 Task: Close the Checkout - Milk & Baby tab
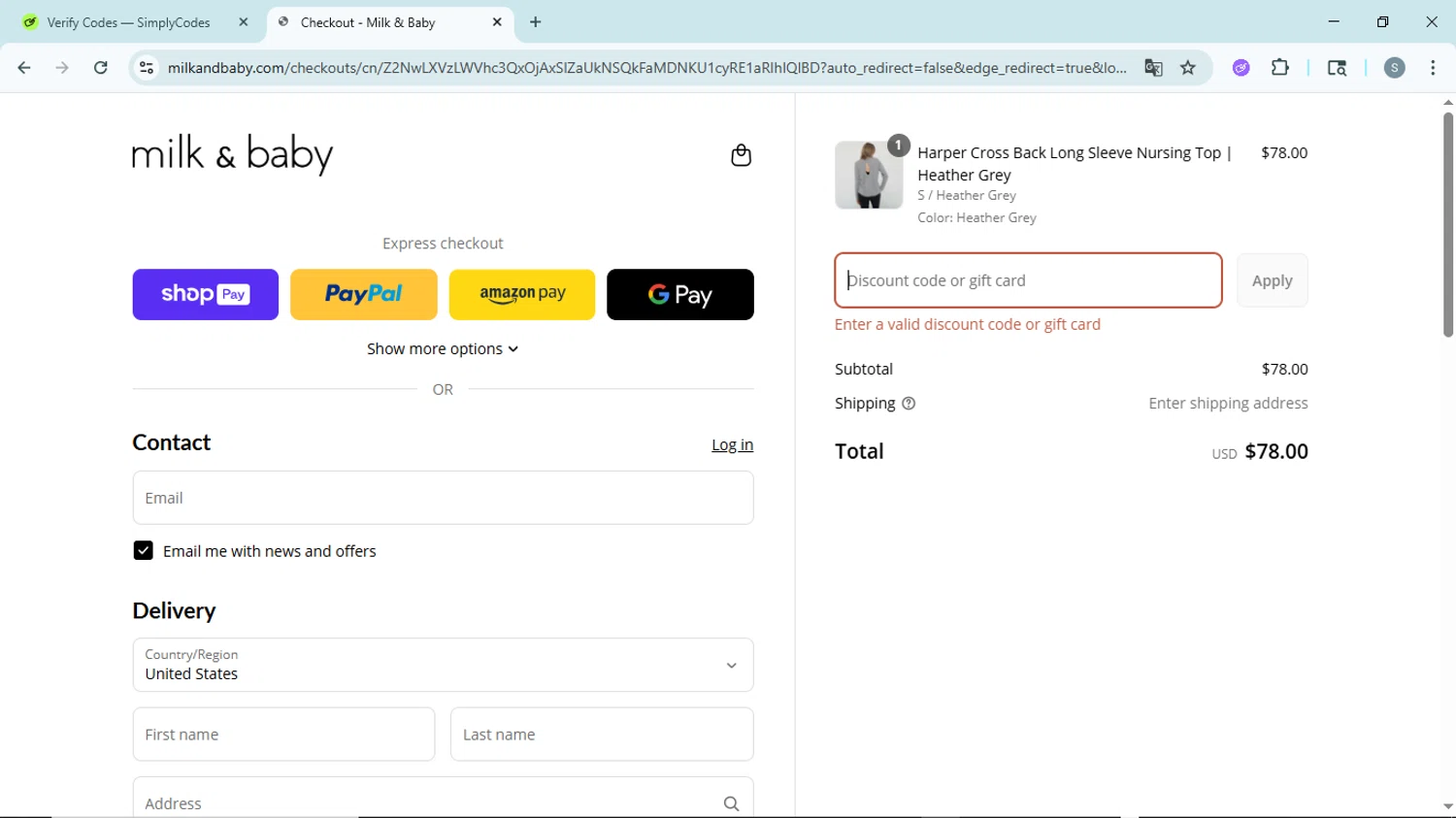pos(497,22)
